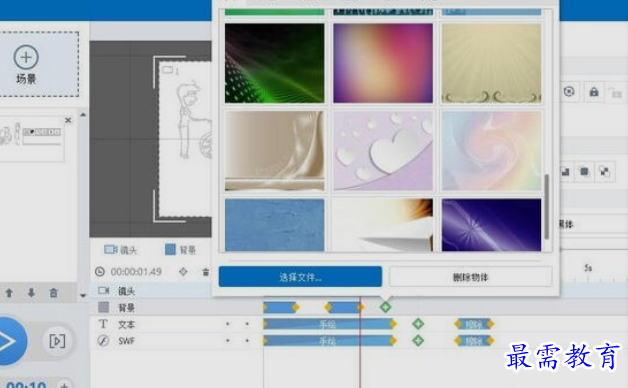The image size is (628, 388).
Task: Select the 手绘 animation bar on the 文本 track
Action: point(328,324)
